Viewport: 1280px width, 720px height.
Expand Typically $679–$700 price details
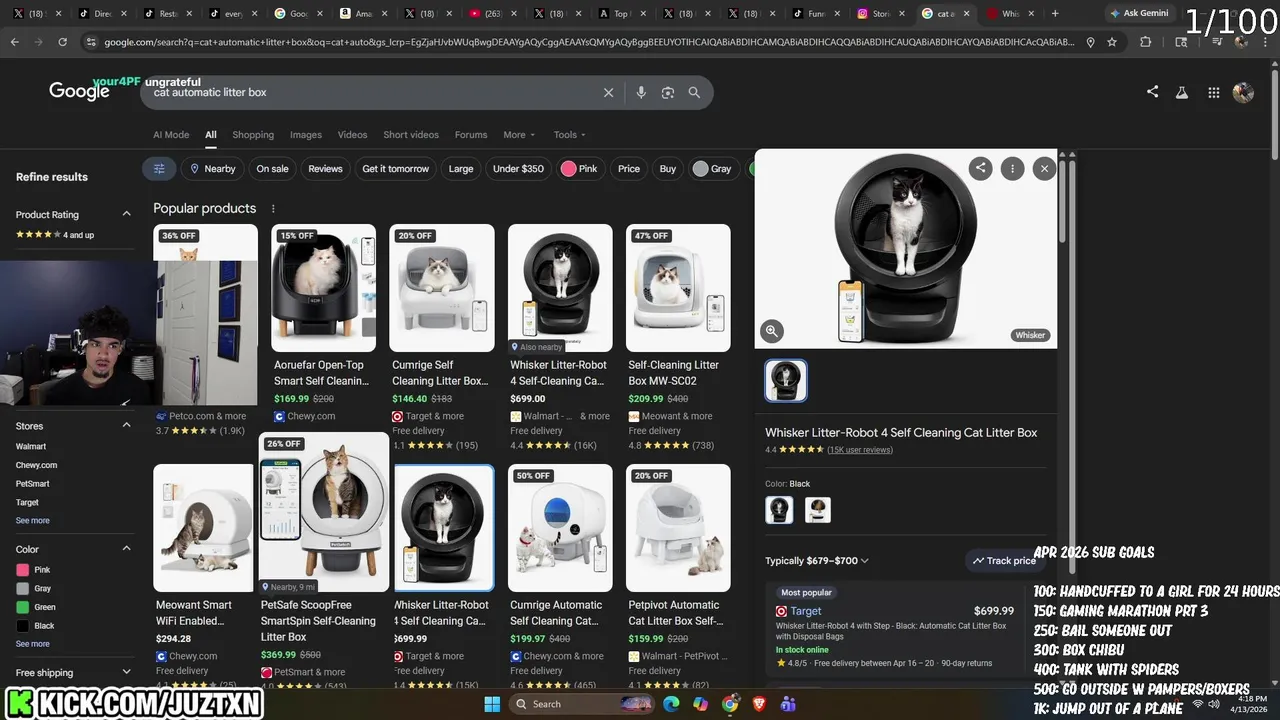coord(817,561)
